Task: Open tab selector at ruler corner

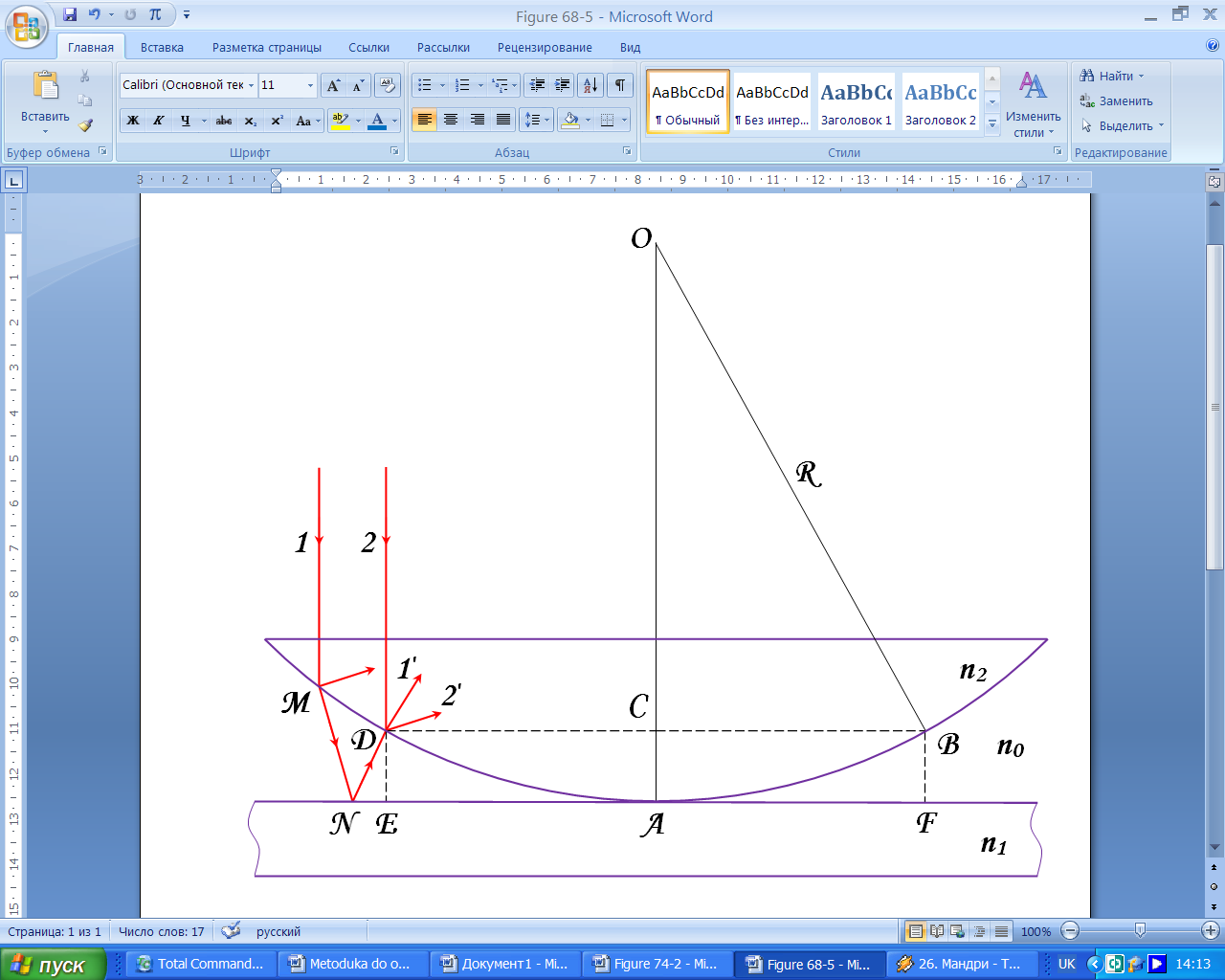Action: [x=14, y=179]
